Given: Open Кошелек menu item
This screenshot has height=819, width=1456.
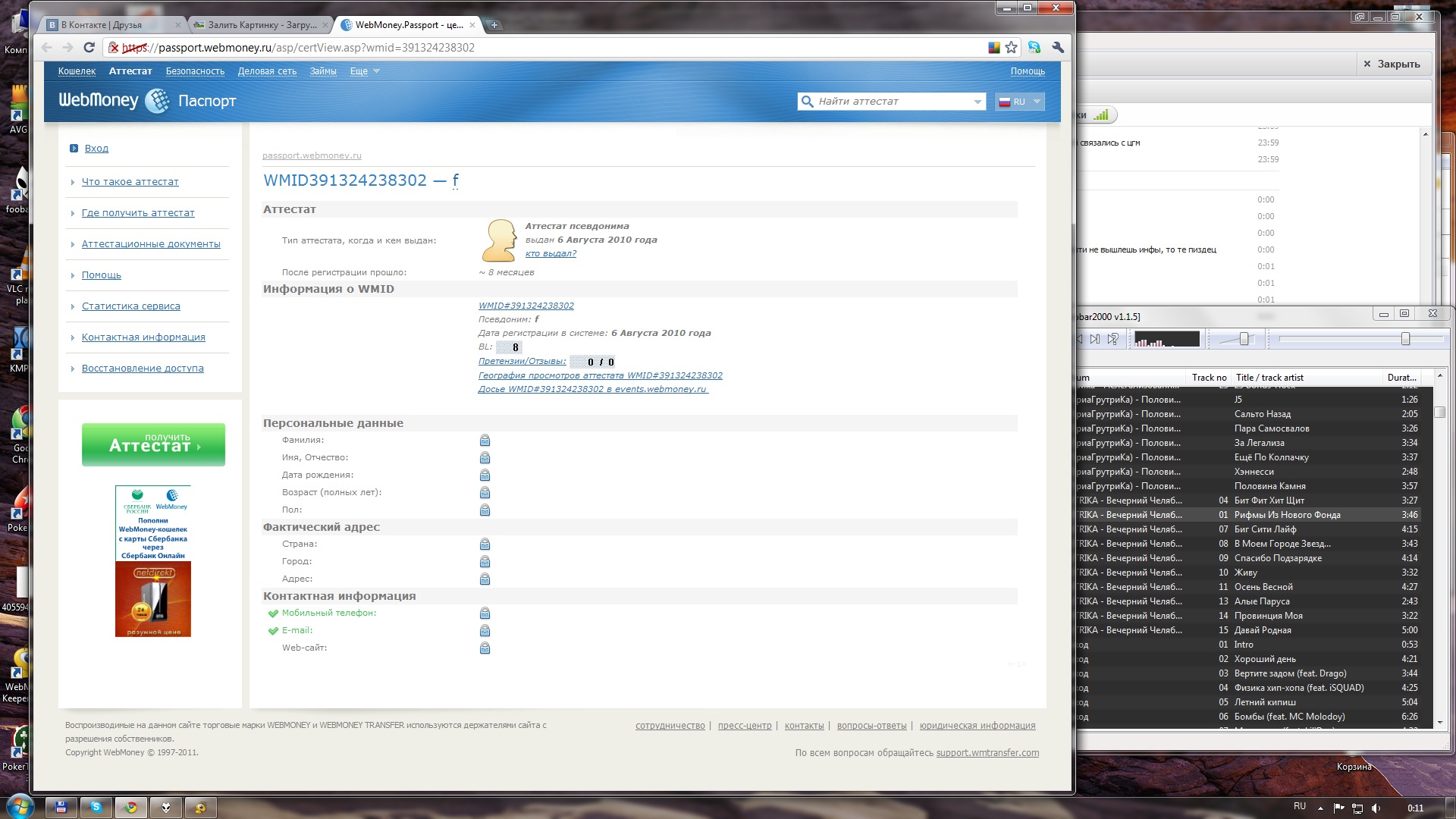Looking at the screenshot, I should pyautogui.click(x=77, y=71).
